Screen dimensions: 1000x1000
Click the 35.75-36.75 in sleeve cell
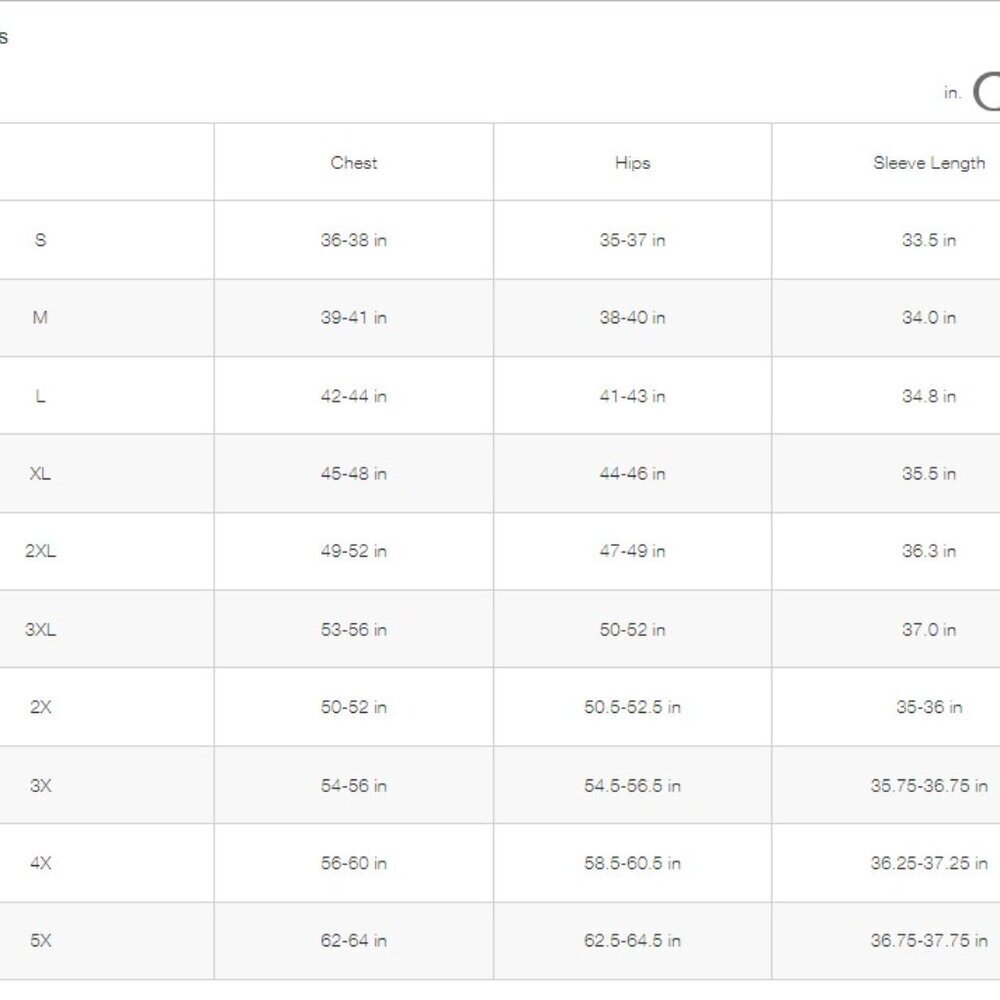(x=929, y=785)
